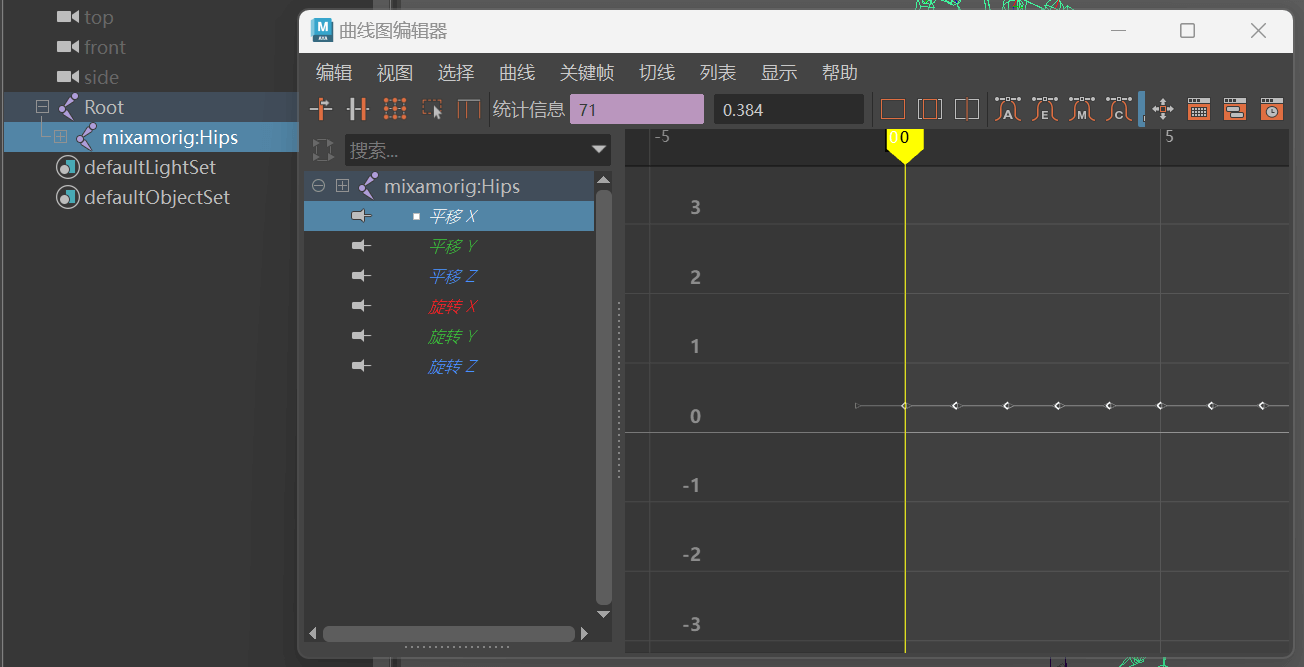Viewport: 1304px width, 667px height.
Task: Click the front camera icon in Outliner
Action: tap(68, 47)
